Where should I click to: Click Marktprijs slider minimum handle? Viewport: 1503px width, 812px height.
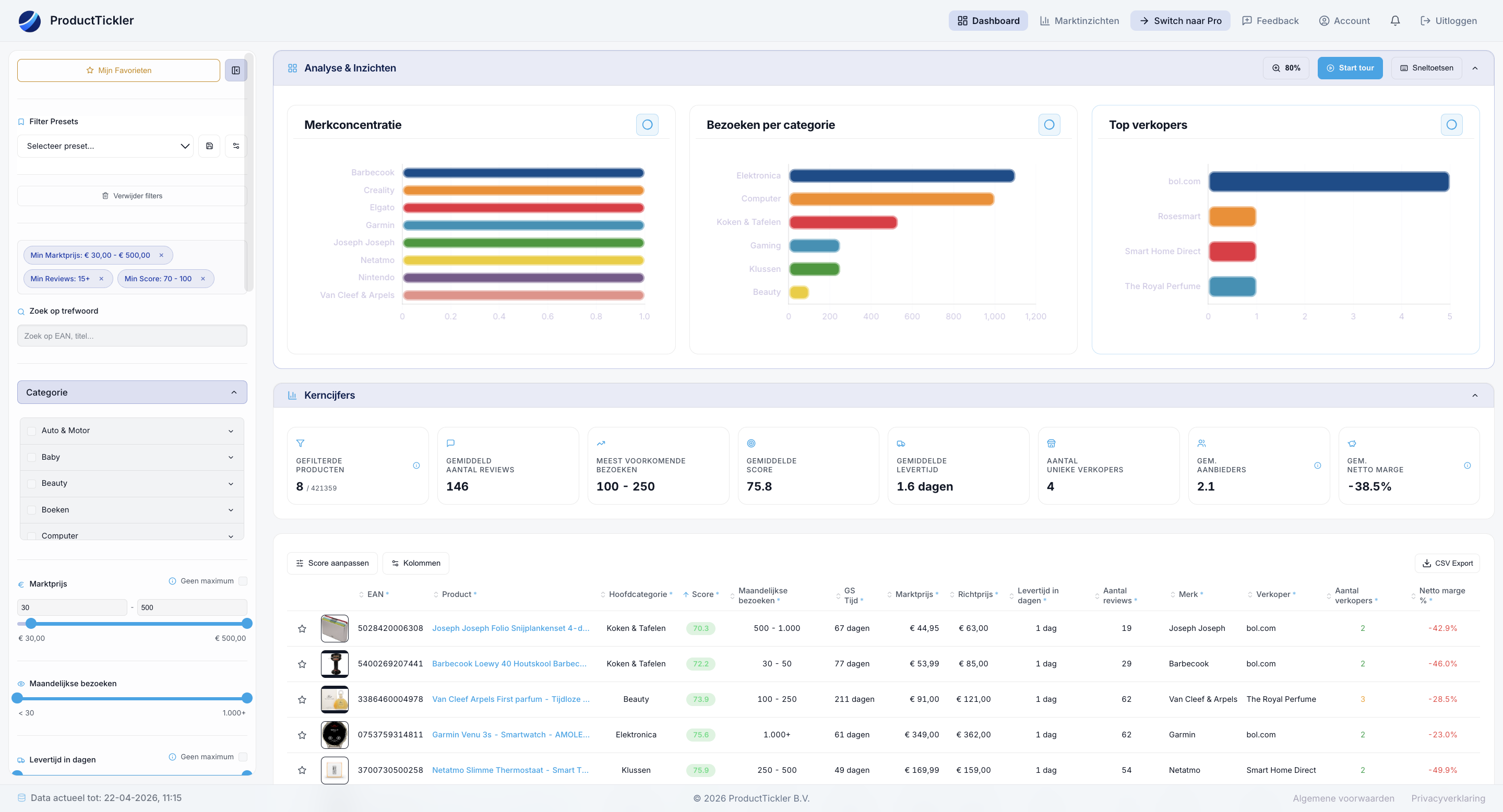[31, 624]
